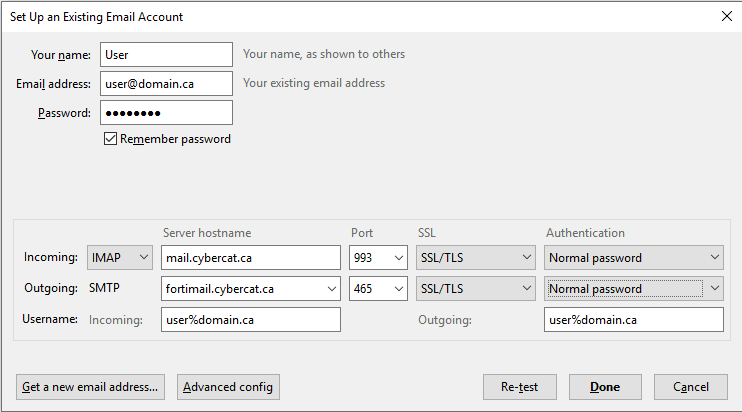Click the Your name text field

point(166,54)
